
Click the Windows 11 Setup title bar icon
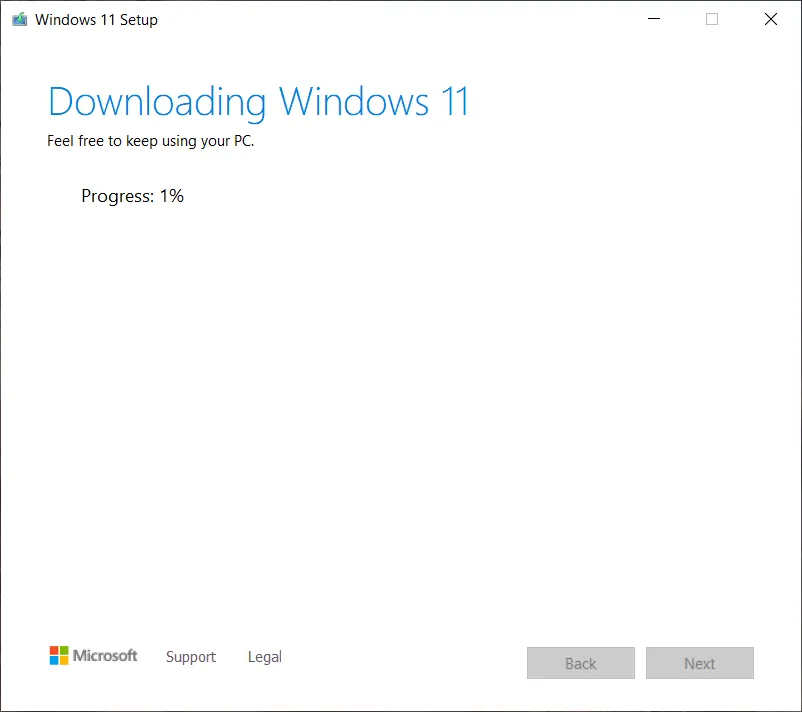coord(19,19)
